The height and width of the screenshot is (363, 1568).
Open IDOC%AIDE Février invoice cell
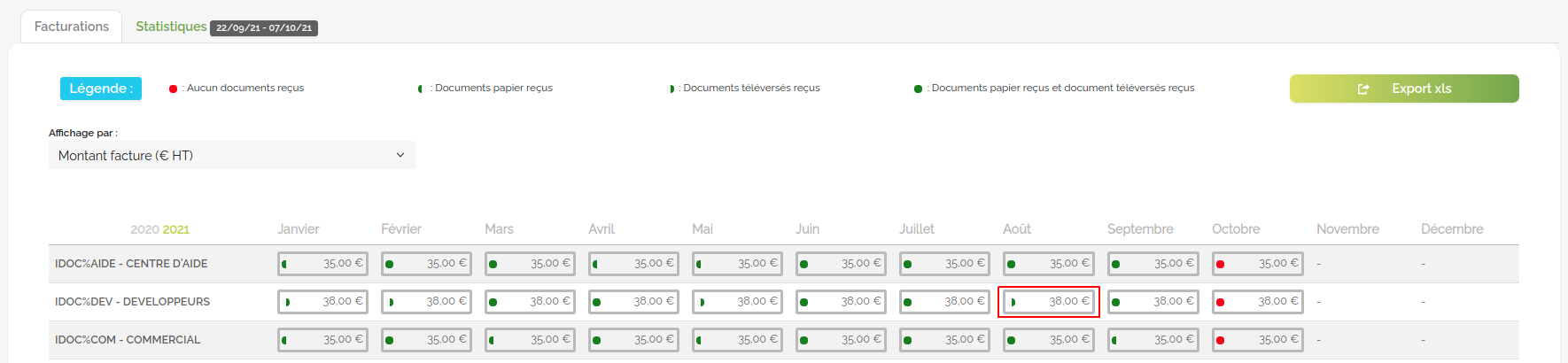[x=426, y=264]
